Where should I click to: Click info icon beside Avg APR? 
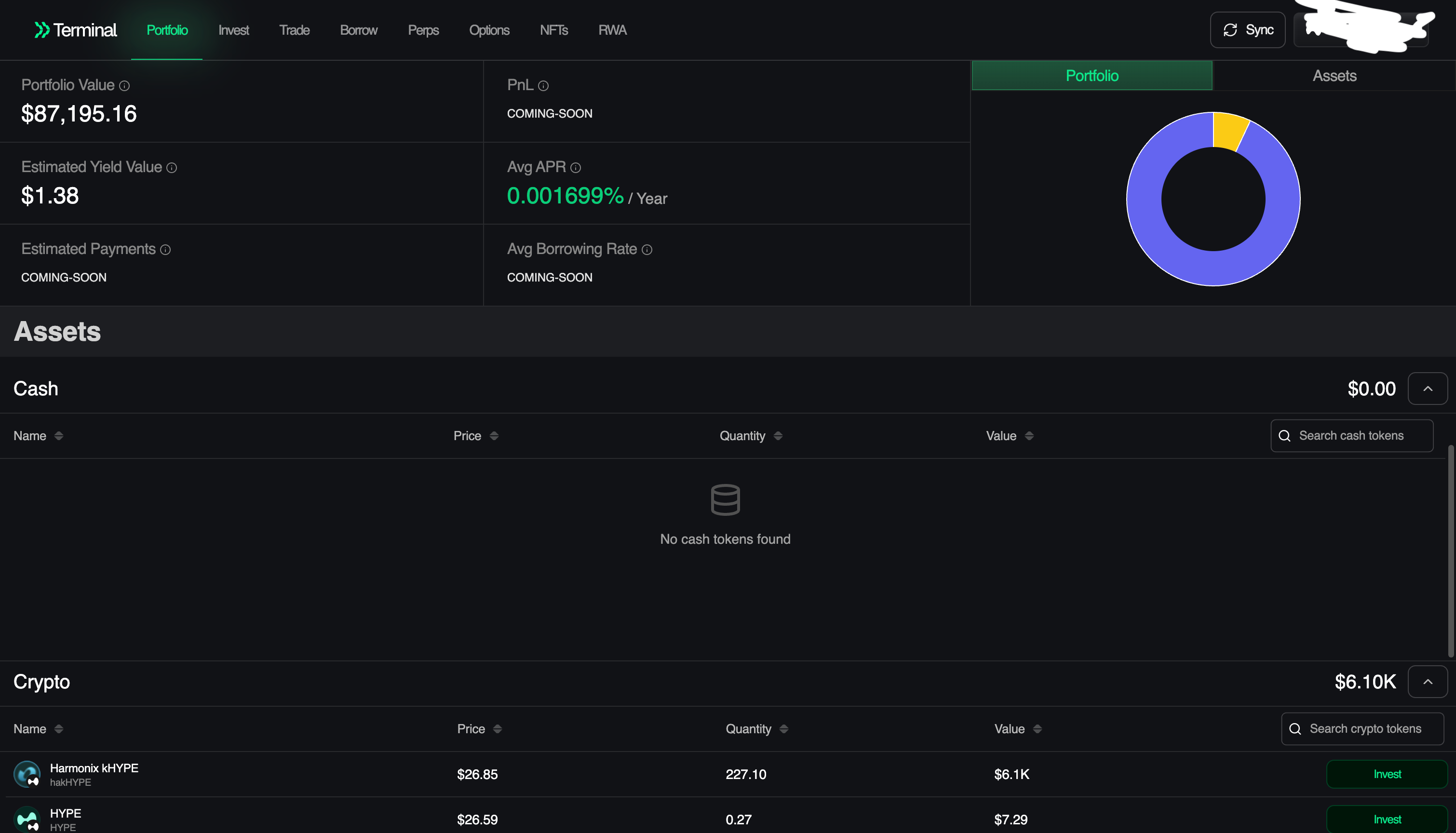[x=576, y=168]
